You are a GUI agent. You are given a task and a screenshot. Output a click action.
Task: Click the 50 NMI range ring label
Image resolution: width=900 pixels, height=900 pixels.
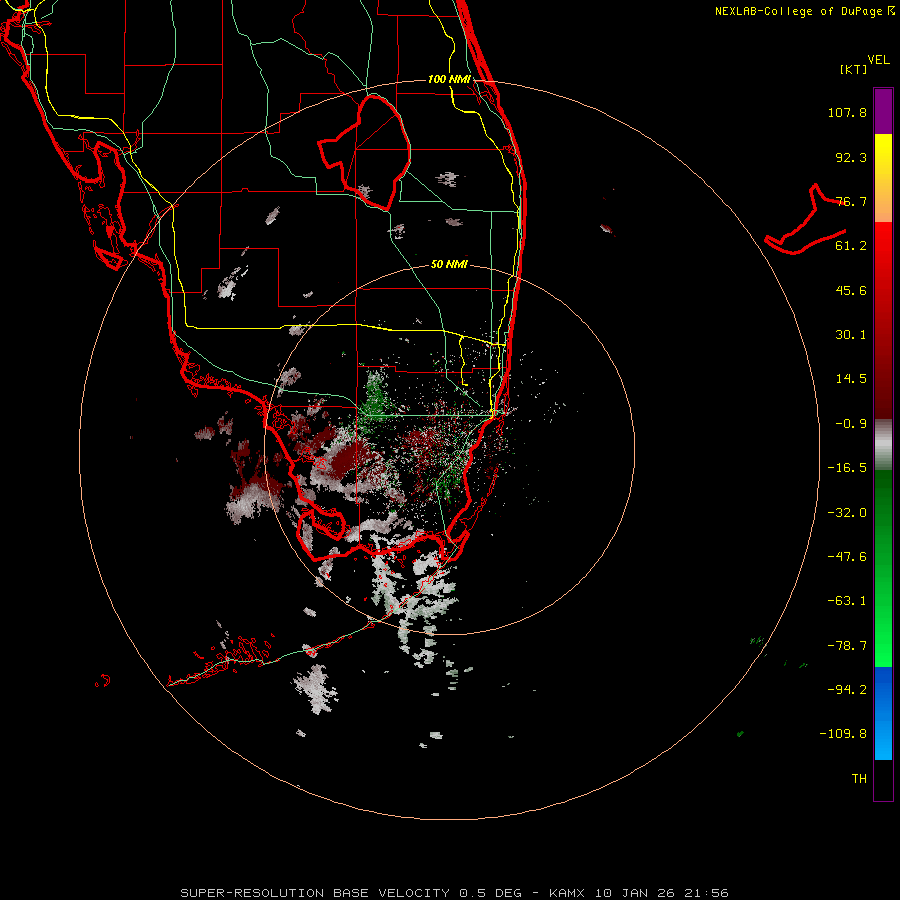(x=449, y=264)
